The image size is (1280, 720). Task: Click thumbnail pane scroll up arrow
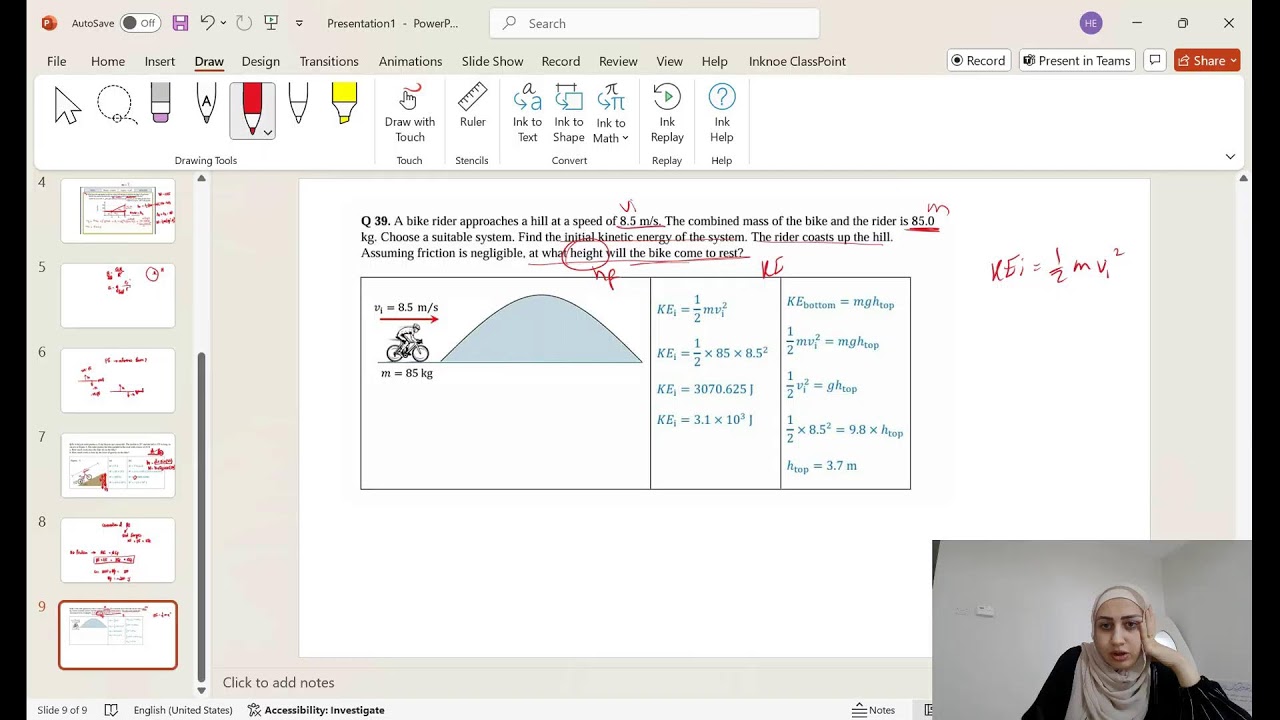[x=201, y=178]
